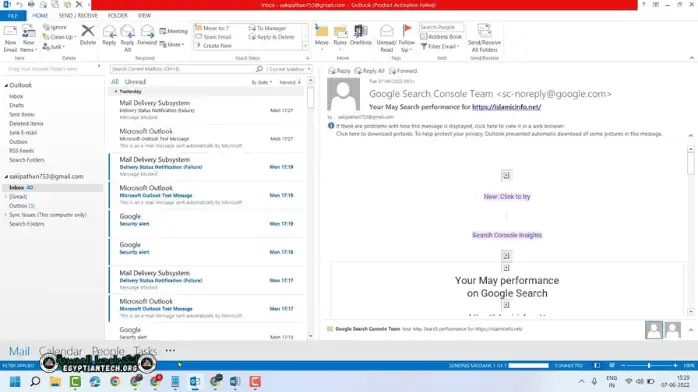The image size is (698, 392).
Task: Select Reply & Delete quick step
Action: click(x=272, y=37)
